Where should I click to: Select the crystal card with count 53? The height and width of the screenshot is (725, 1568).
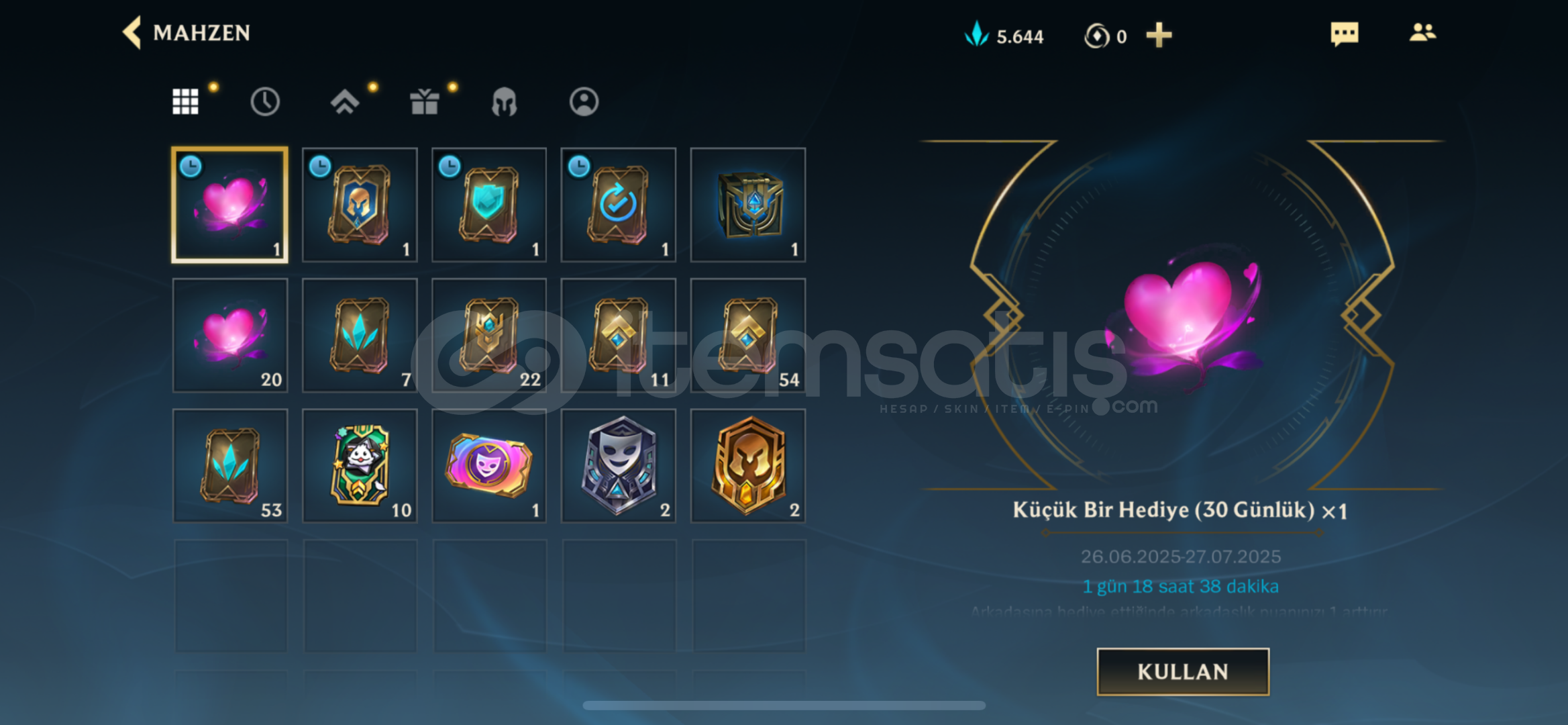point(230,465)
